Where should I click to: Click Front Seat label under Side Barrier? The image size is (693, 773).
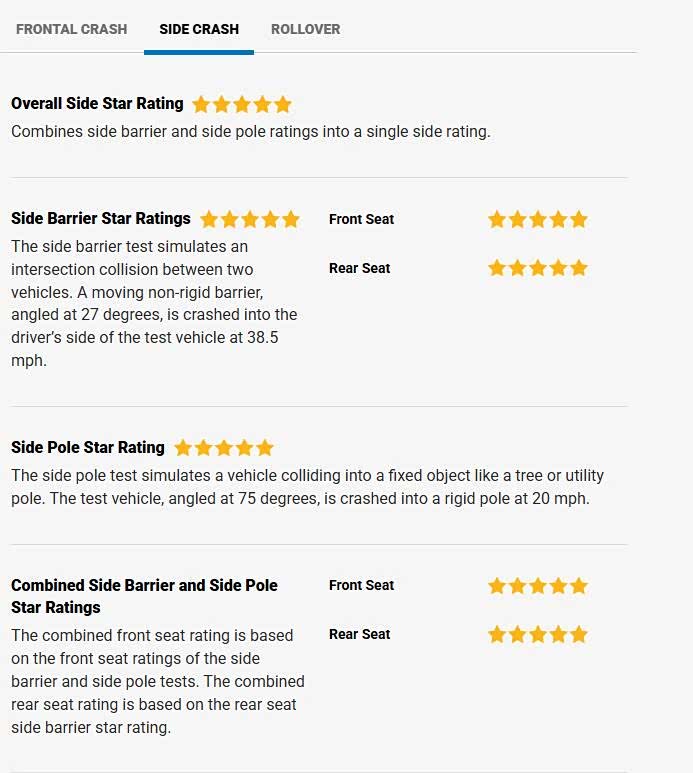pyautogui.click(x=361, y=219)
